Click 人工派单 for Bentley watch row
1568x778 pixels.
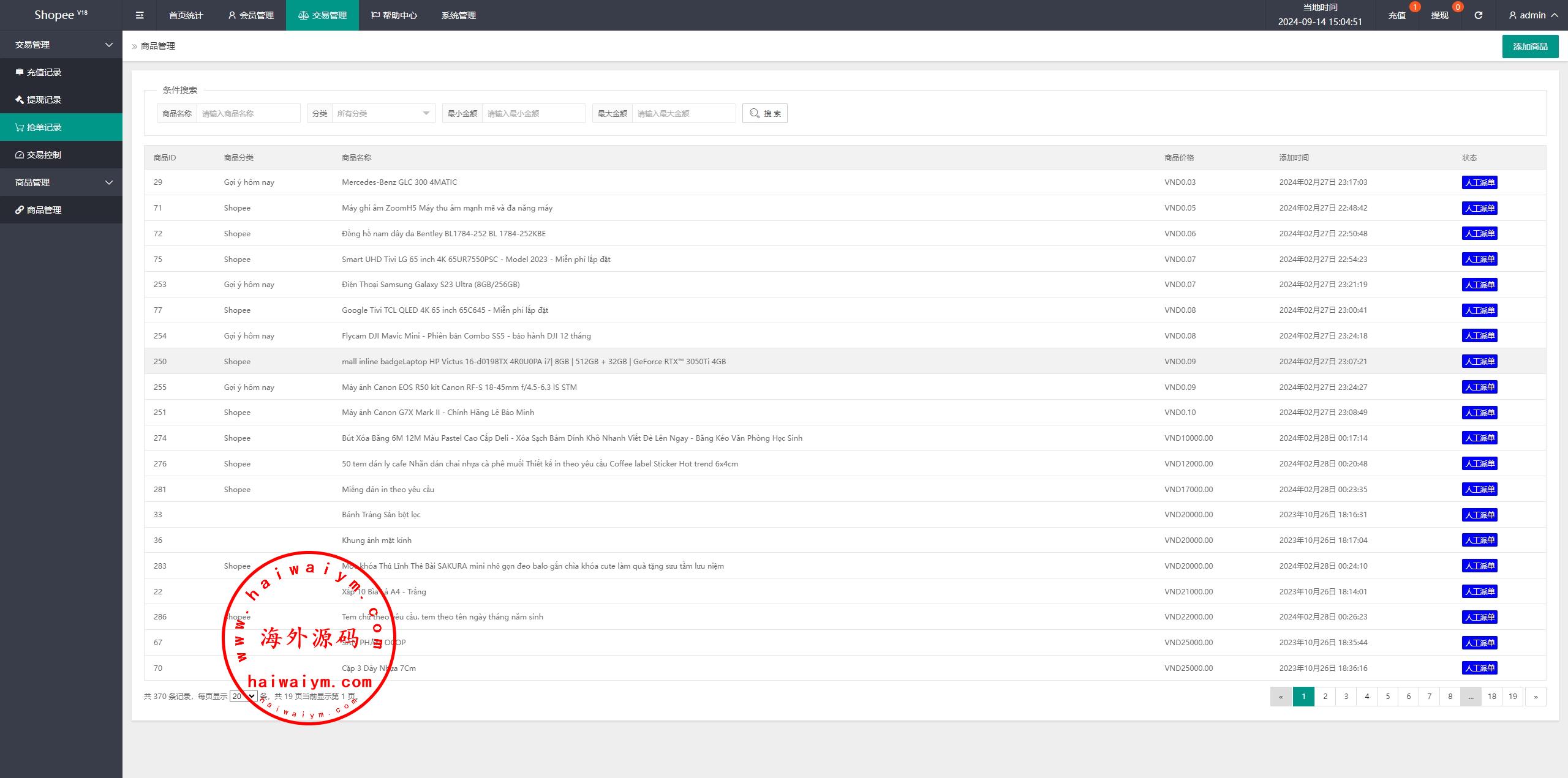[1480, 233]
